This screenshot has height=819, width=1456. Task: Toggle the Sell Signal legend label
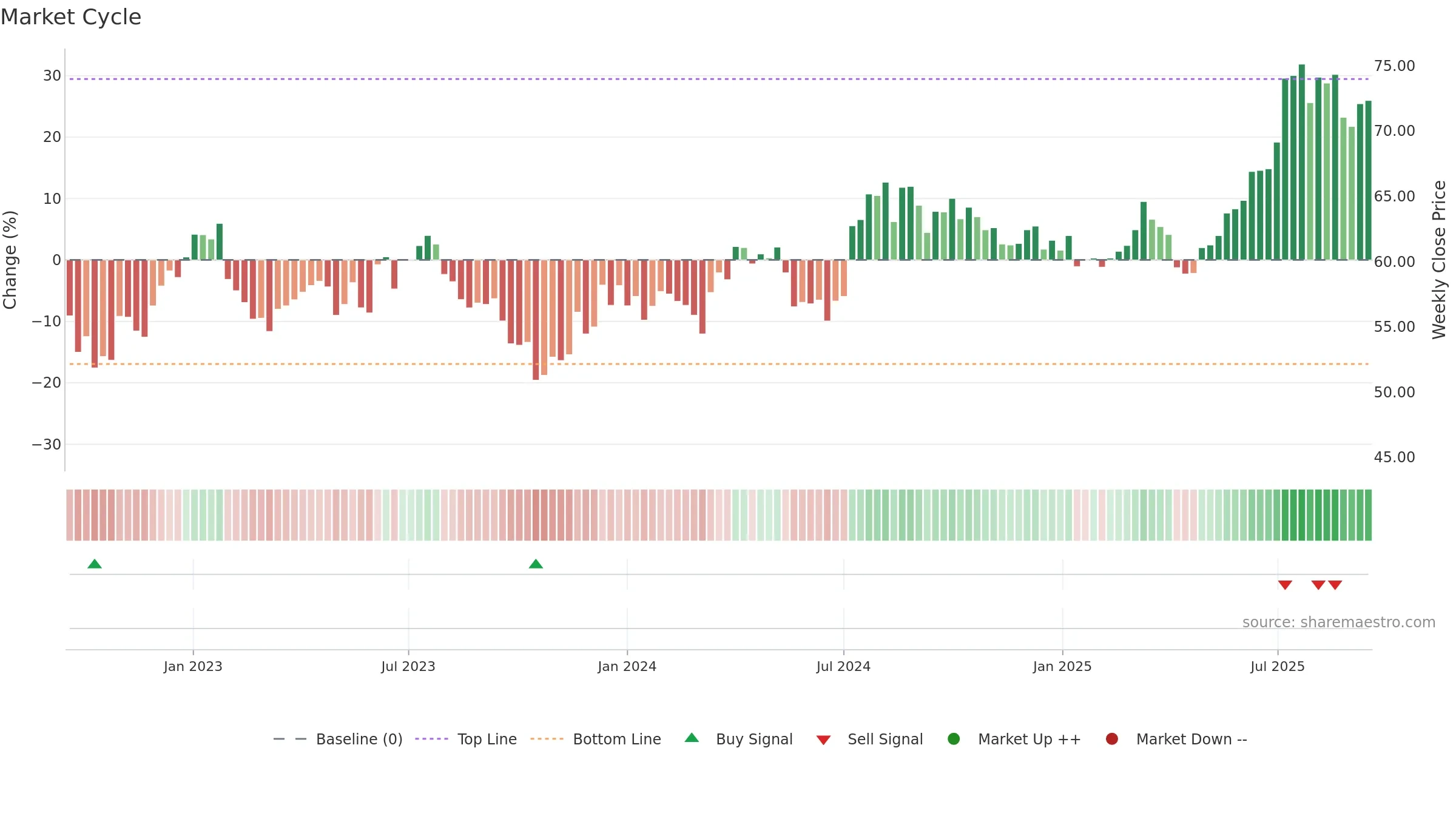coord(885,740)
